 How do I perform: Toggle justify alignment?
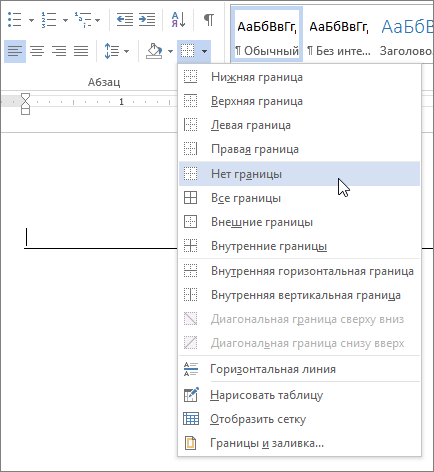coord(81,51)
